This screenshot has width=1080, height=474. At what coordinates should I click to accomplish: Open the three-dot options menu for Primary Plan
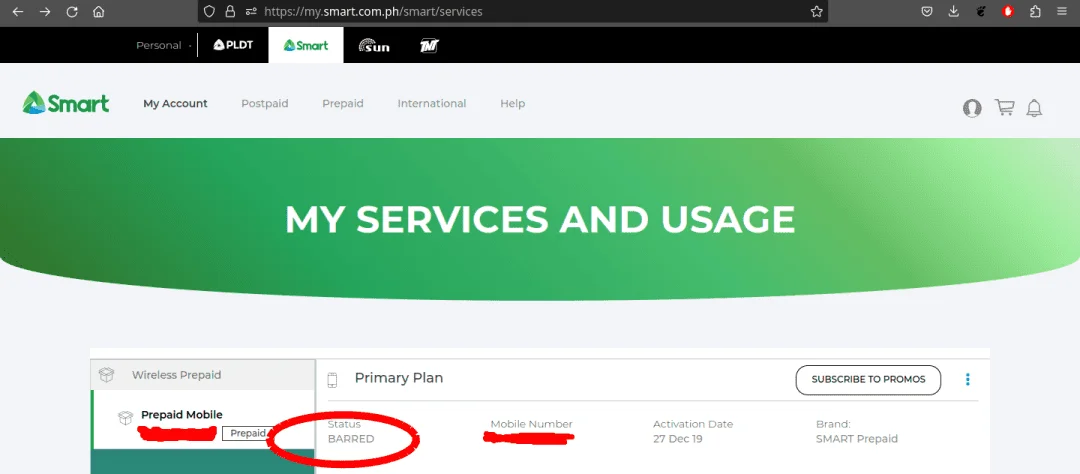pyautogui.click(x=968, y=380)
